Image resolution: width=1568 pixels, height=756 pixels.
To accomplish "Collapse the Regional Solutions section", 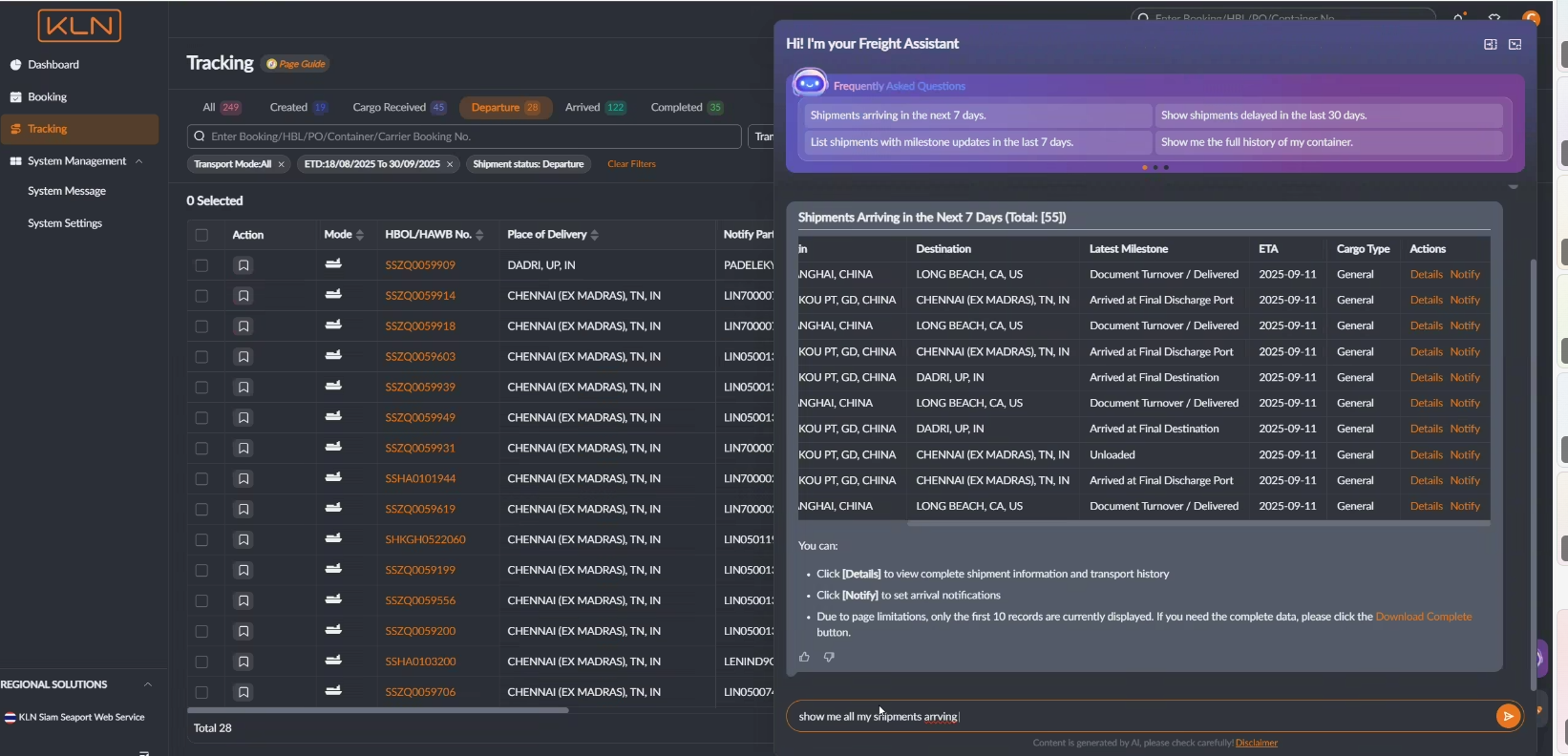I will [148, 684].
